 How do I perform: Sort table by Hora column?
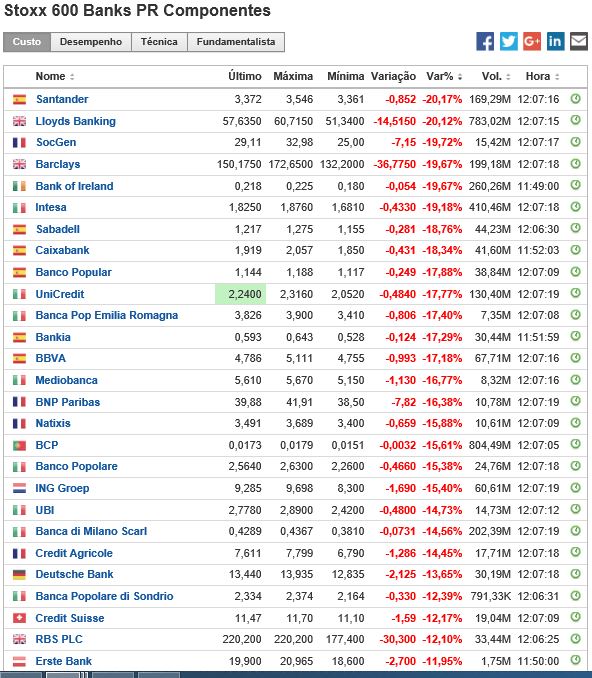pyautogui.click(x=542, y=77)
